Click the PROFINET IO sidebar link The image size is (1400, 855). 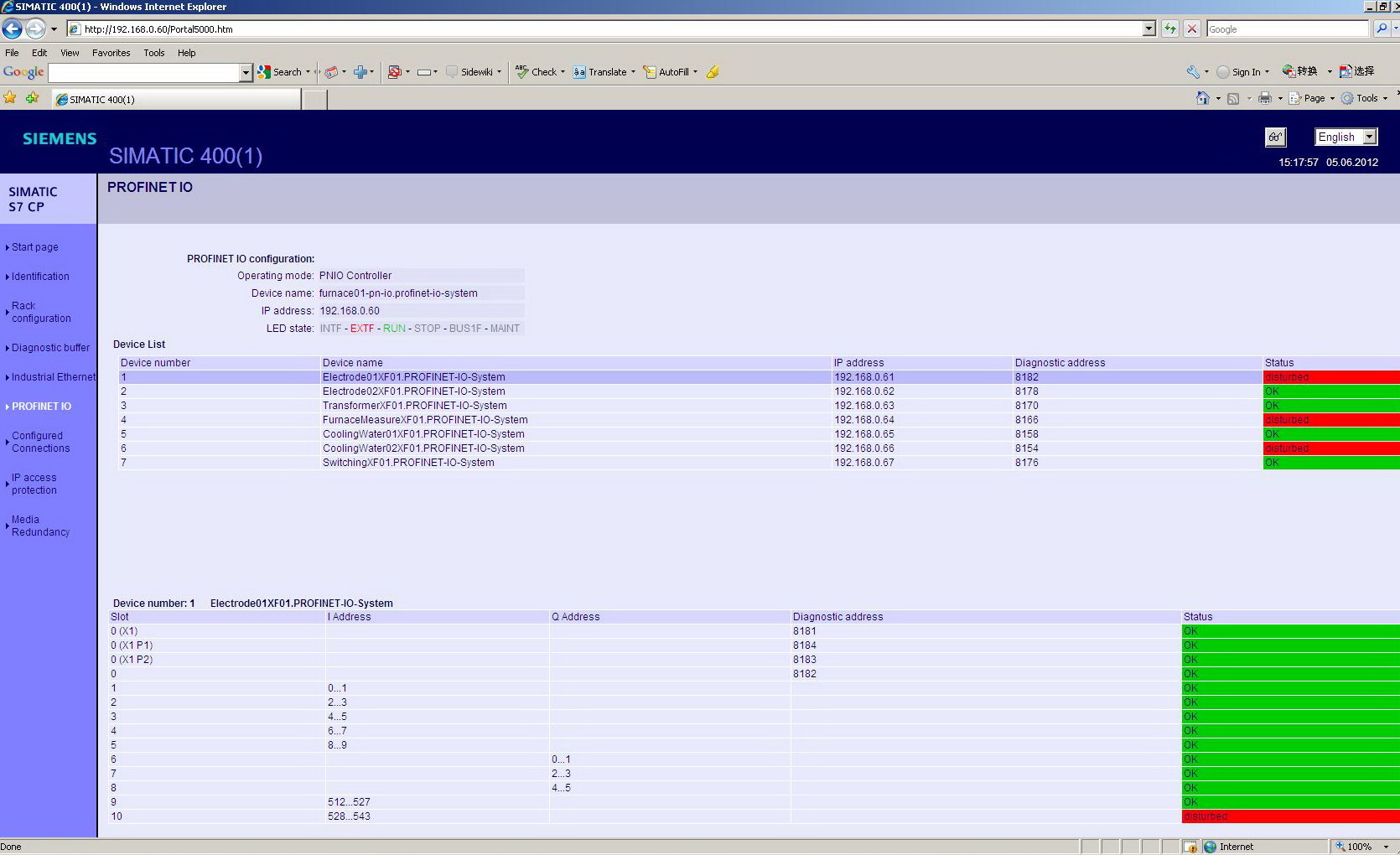(41, 407)
